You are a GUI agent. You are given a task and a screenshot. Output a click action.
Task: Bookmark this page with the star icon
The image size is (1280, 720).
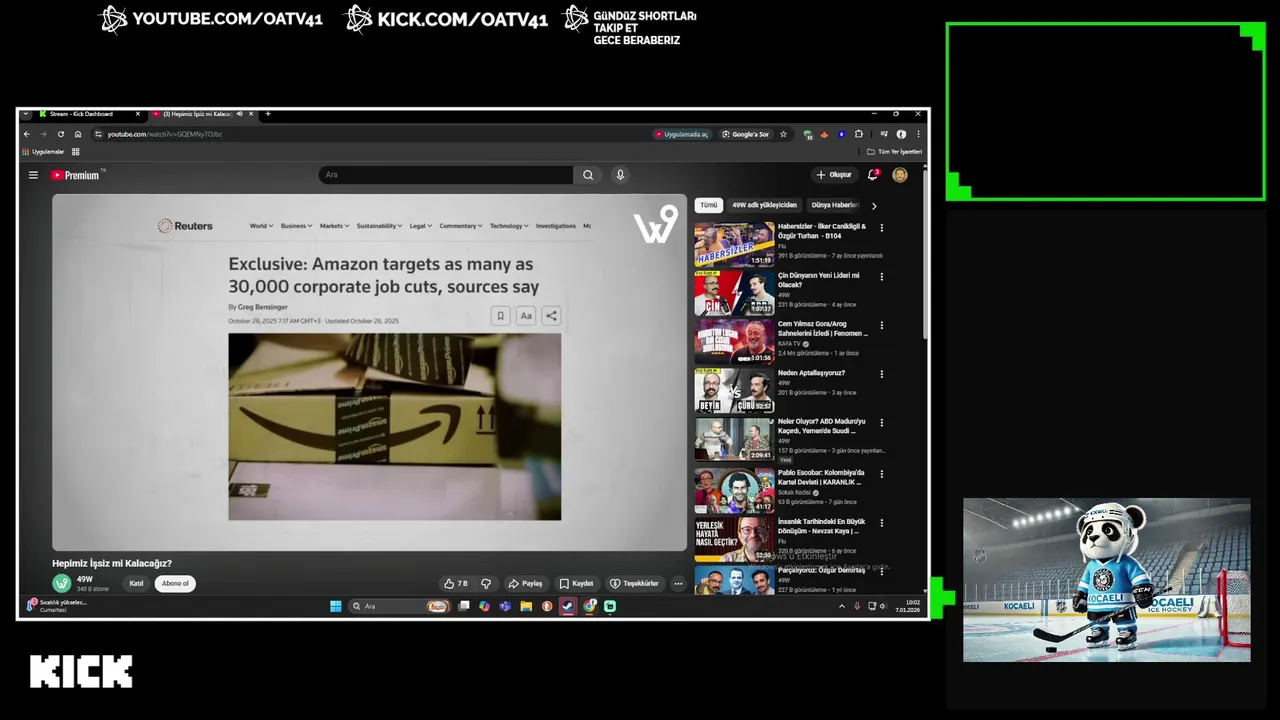(783, 134)
